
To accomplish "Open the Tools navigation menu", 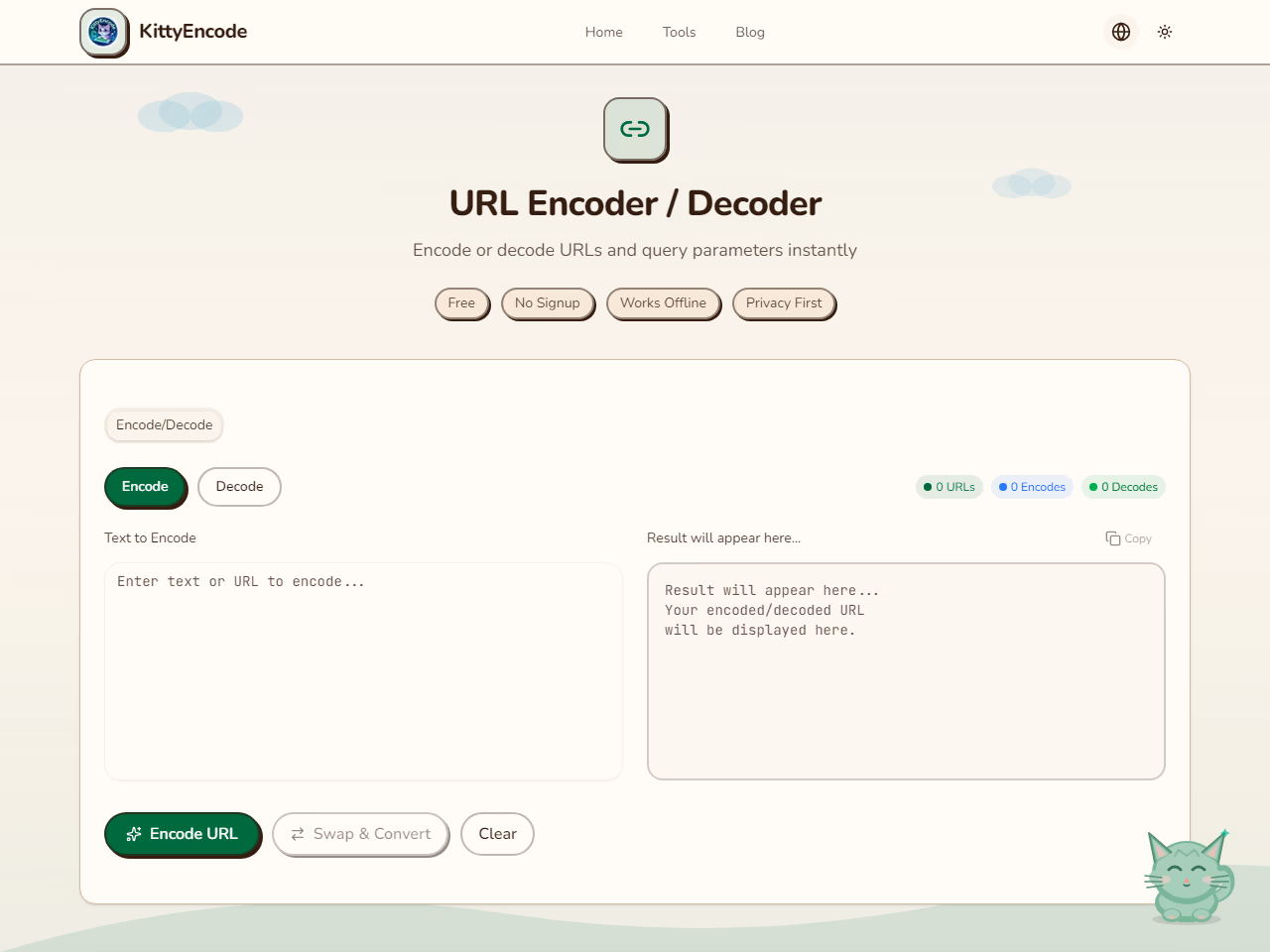I will [x=679, y=32].
